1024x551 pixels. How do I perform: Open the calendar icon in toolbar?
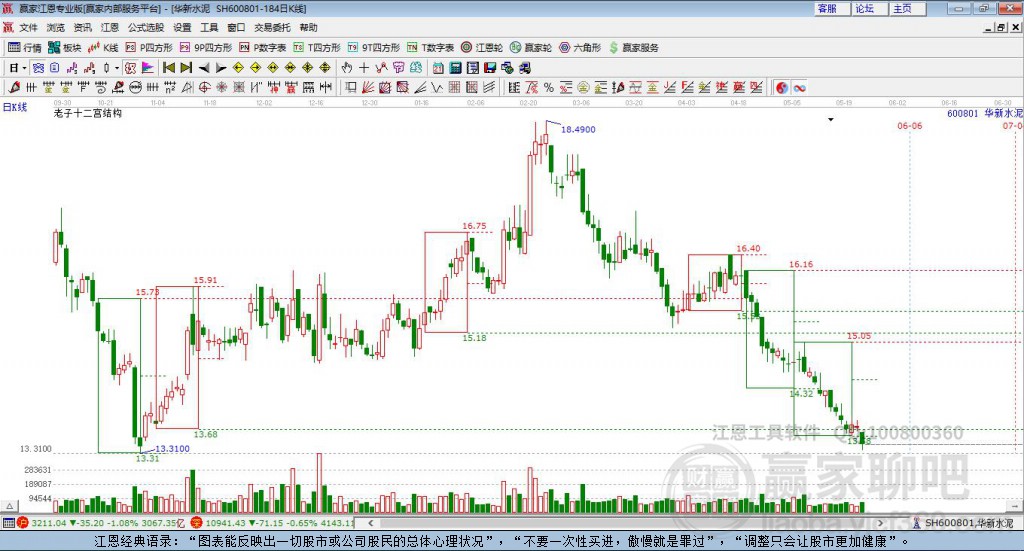[x=438, y=68]
